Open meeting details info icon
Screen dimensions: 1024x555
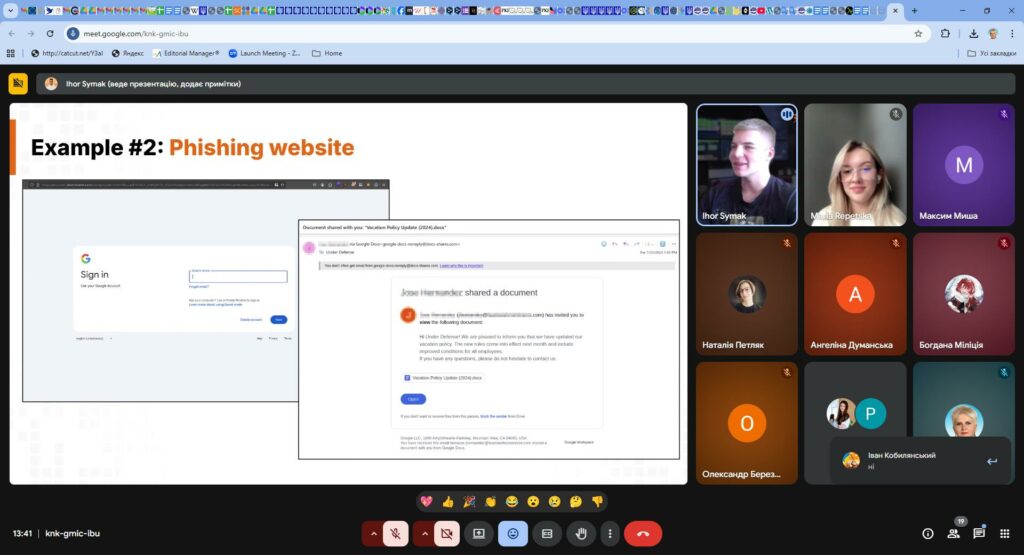927,534
